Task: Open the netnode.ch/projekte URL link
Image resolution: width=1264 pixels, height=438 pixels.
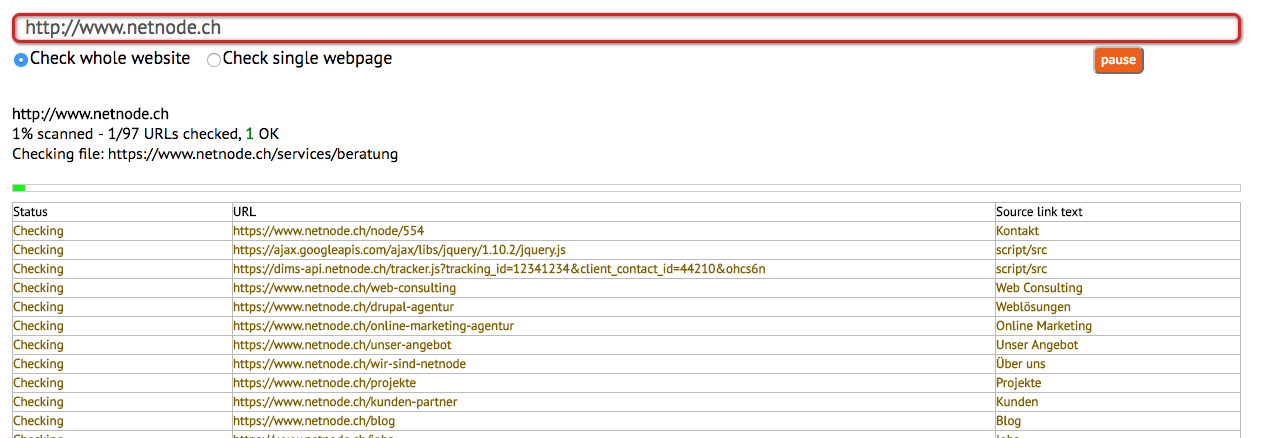Action: 324,383
